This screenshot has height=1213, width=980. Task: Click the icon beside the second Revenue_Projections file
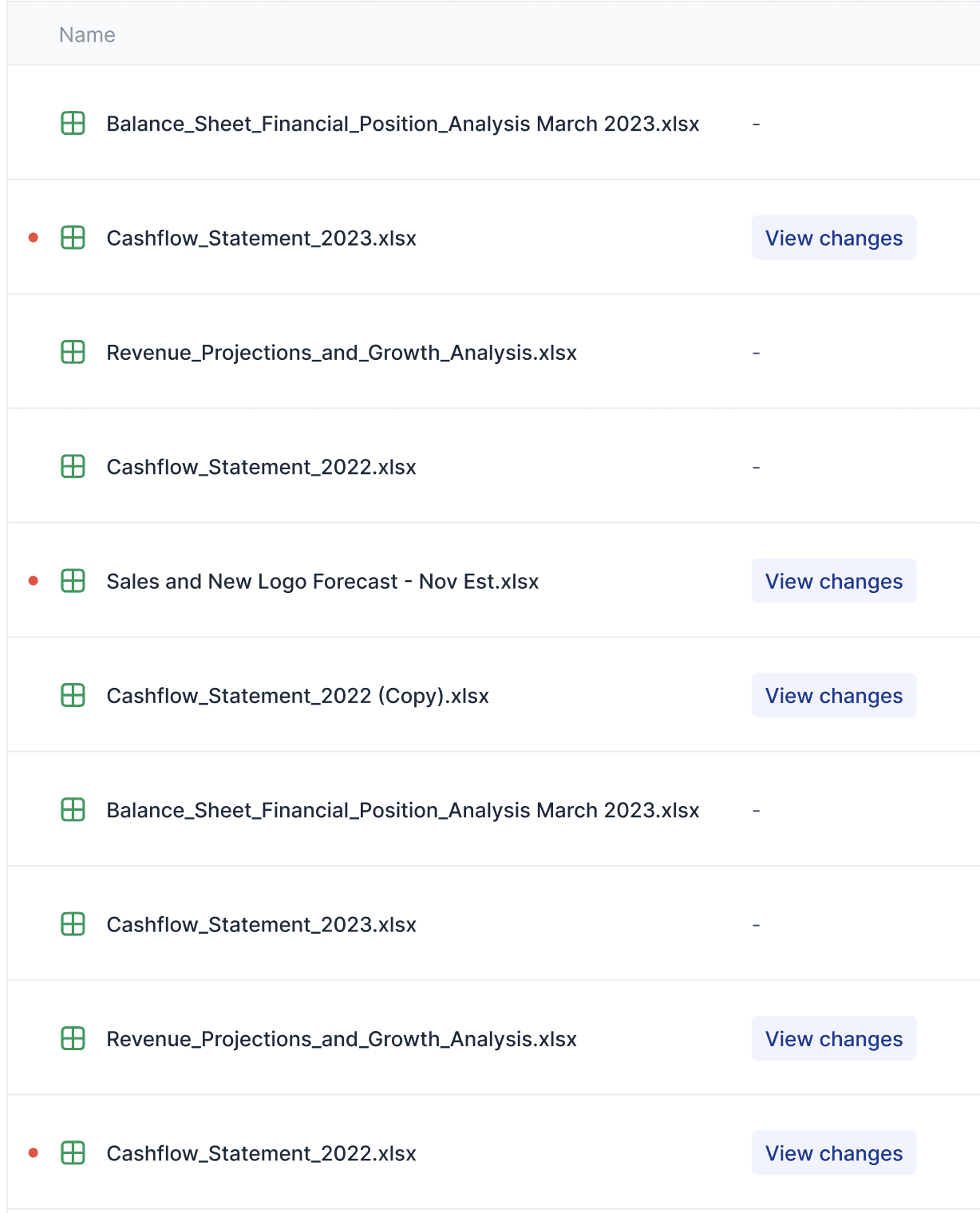click(72, 1038)
